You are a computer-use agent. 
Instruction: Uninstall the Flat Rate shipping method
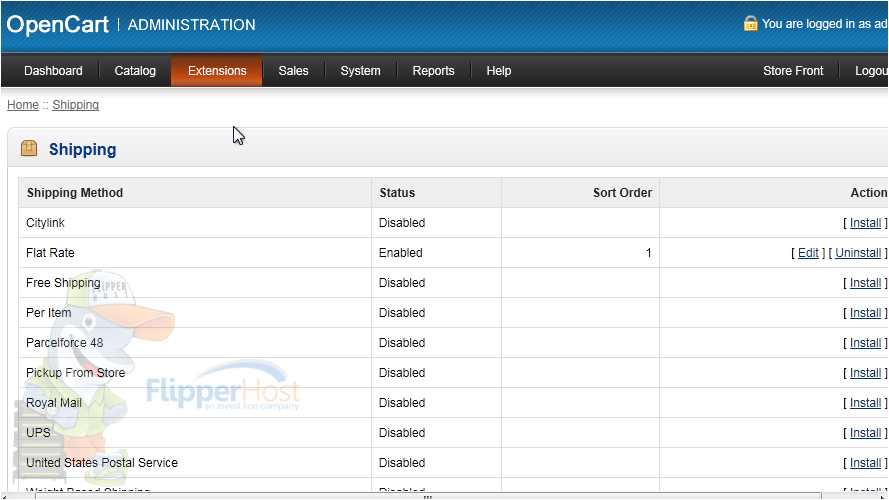[858, 253]
